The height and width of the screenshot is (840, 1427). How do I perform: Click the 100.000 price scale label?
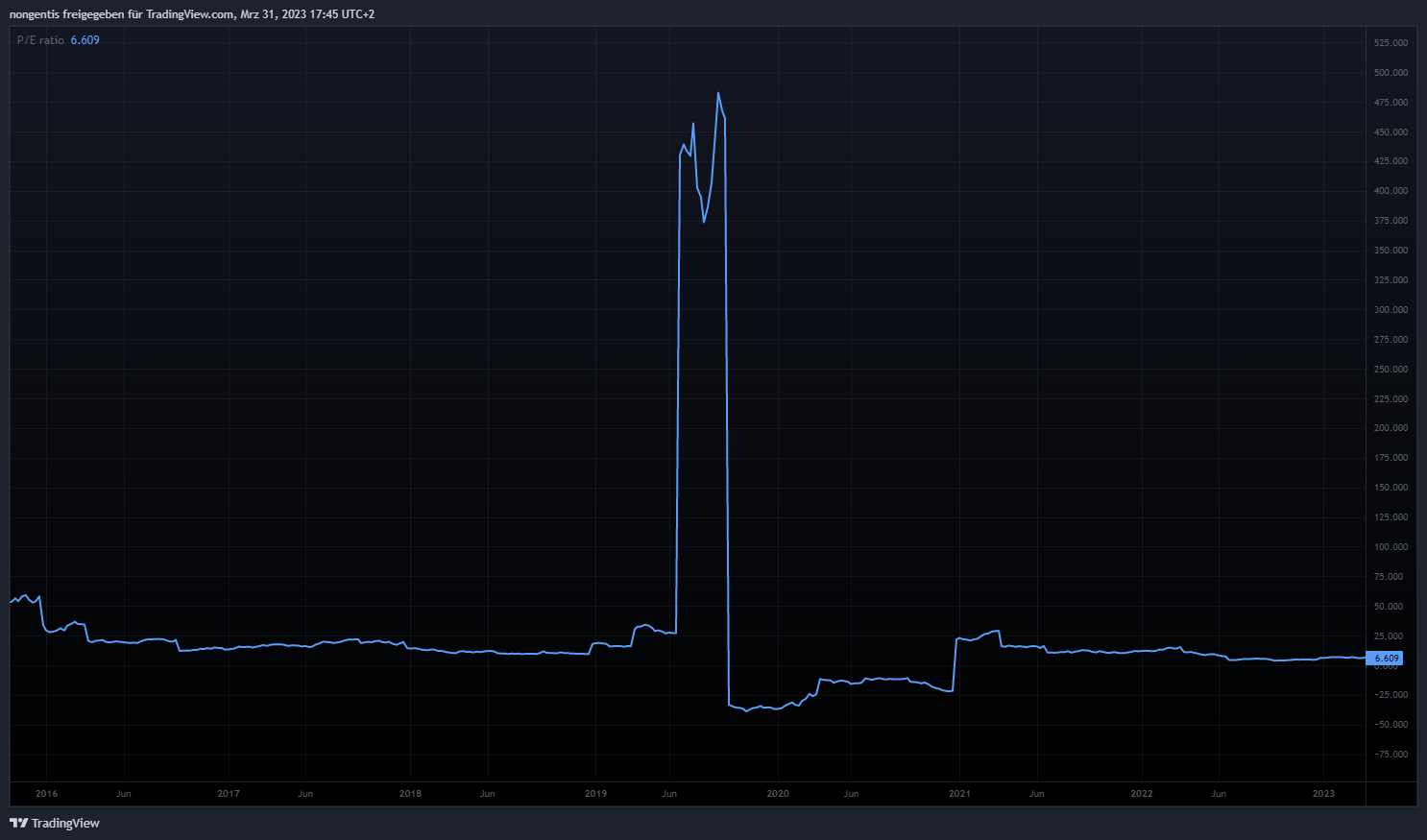pos(1391,547)
